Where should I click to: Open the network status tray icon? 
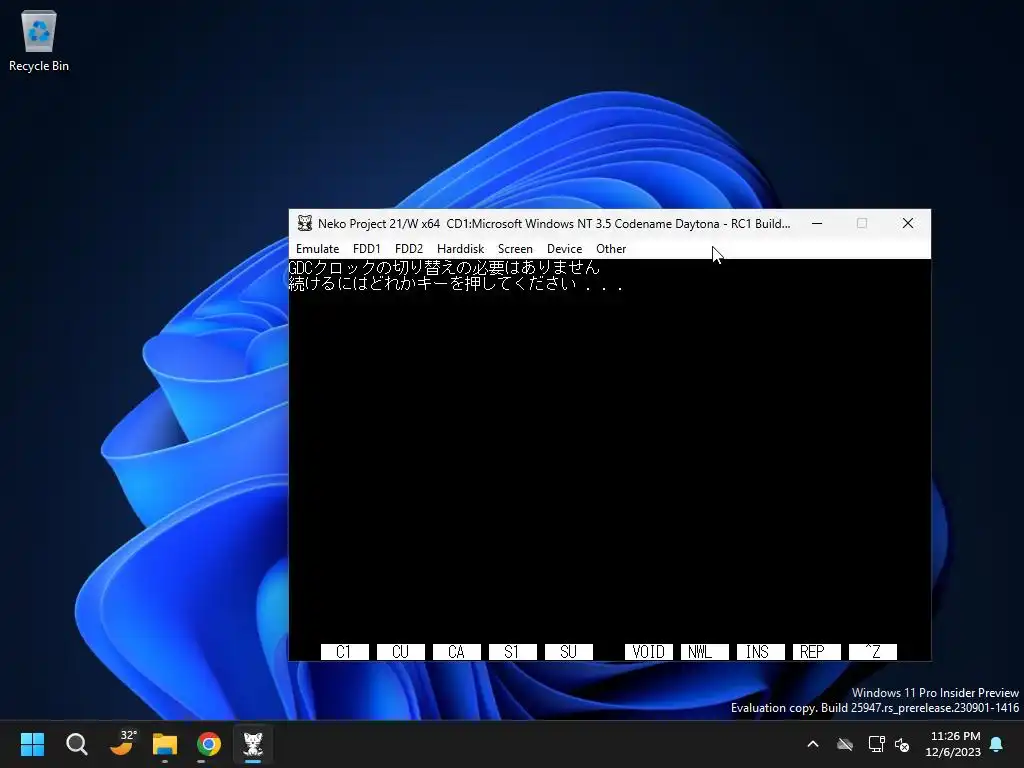[x=876, y=744]
